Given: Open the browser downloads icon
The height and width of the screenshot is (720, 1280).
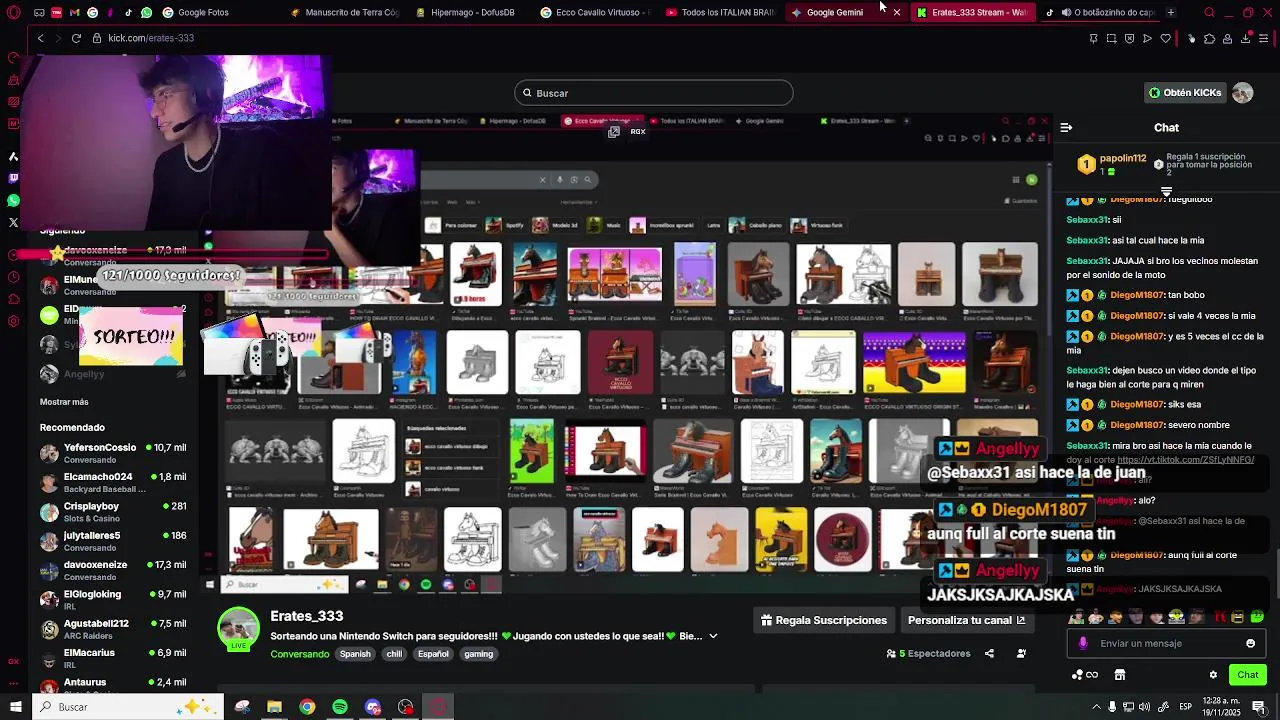Looking at the screenshot, I should point(1246,38).
